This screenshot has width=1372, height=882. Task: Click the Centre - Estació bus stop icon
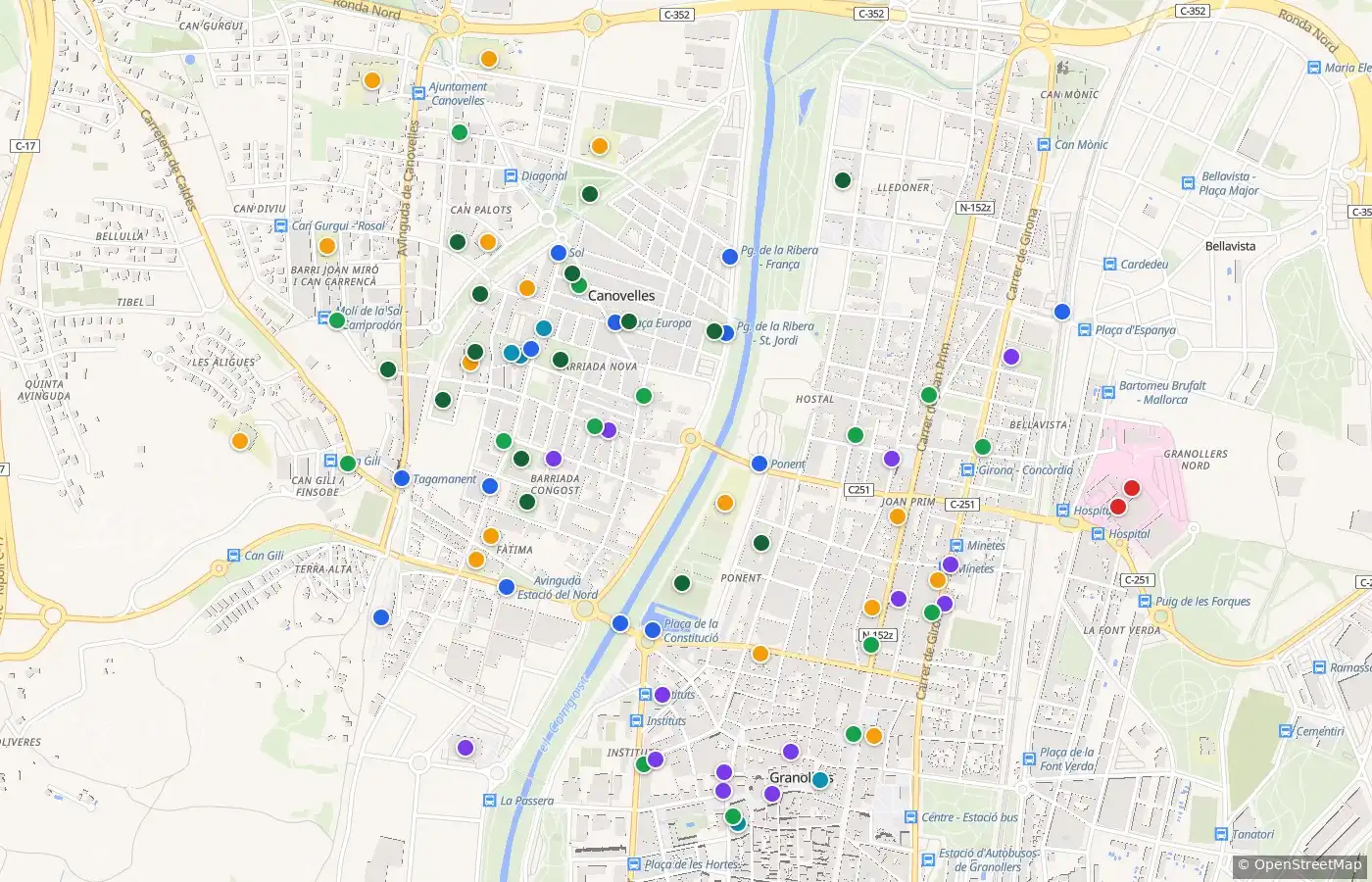[910, 817]
